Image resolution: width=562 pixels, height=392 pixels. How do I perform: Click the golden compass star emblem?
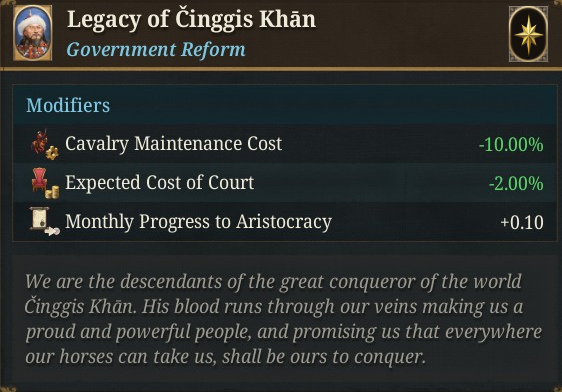pos(529,34)
